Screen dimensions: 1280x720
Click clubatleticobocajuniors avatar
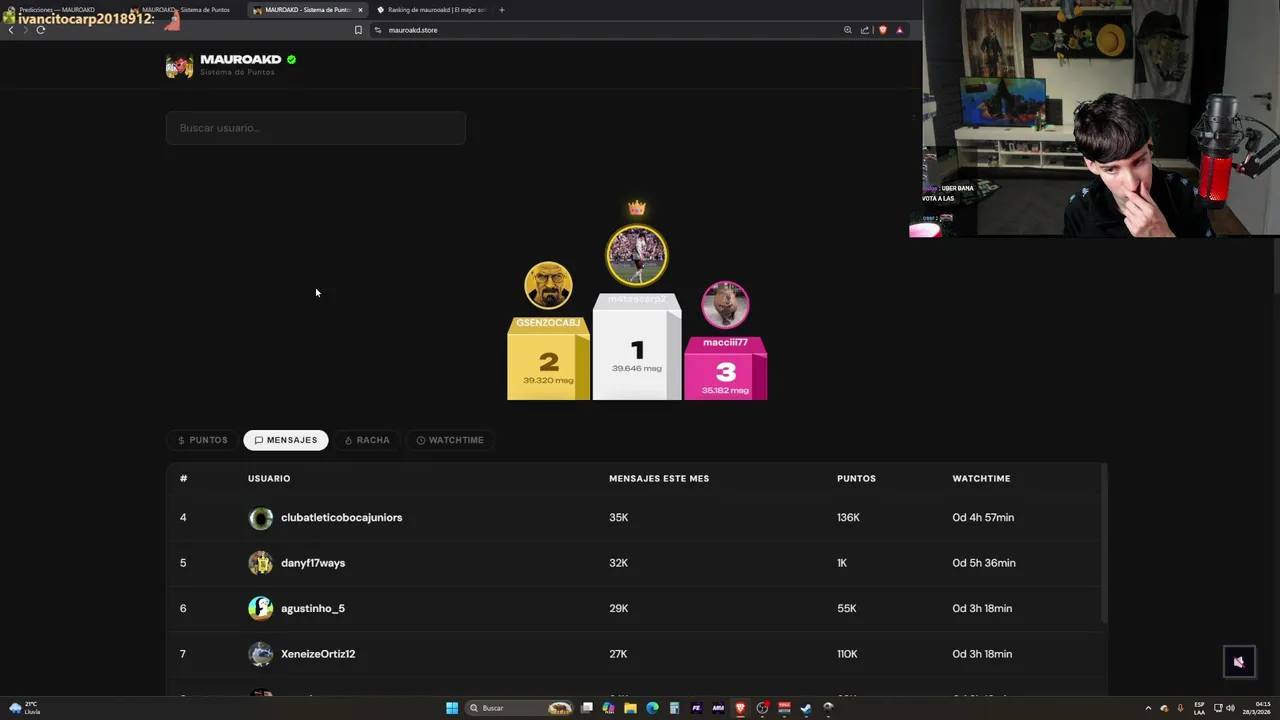click(261, 518)
